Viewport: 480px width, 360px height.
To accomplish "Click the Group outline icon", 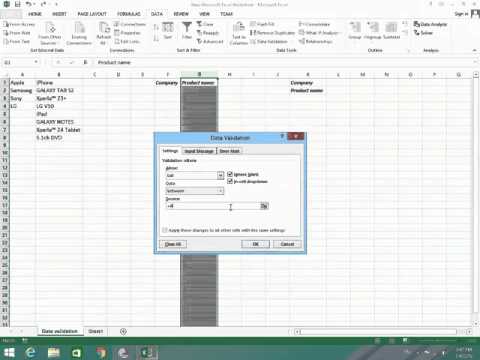I will (x=355, y=31).
